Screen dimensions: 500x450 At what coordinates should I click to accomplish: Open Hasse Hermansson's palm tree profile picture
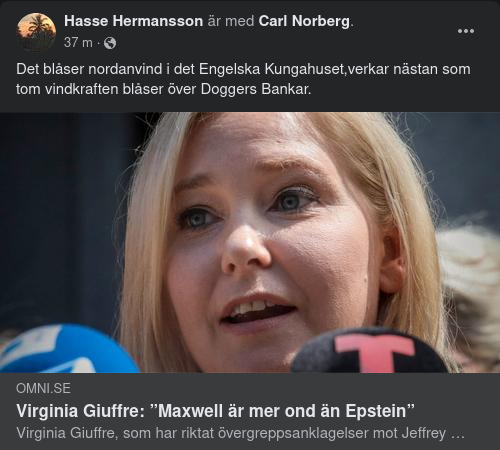pos(36,32)
